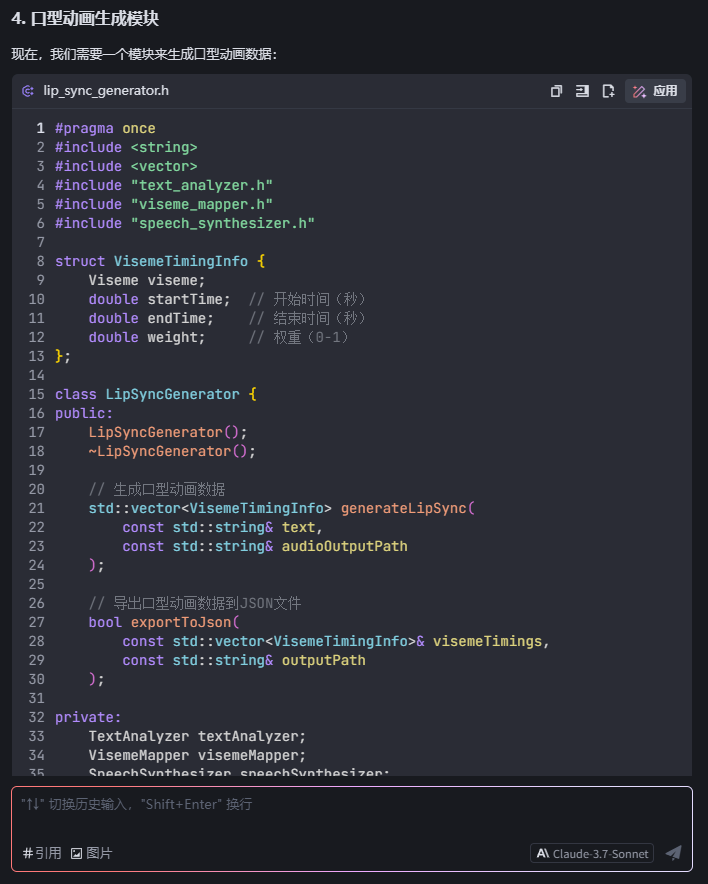The height and width of the screenshot is (884, 708).
Task: Click line number 15 in code gutter
Action: (37, 394)
